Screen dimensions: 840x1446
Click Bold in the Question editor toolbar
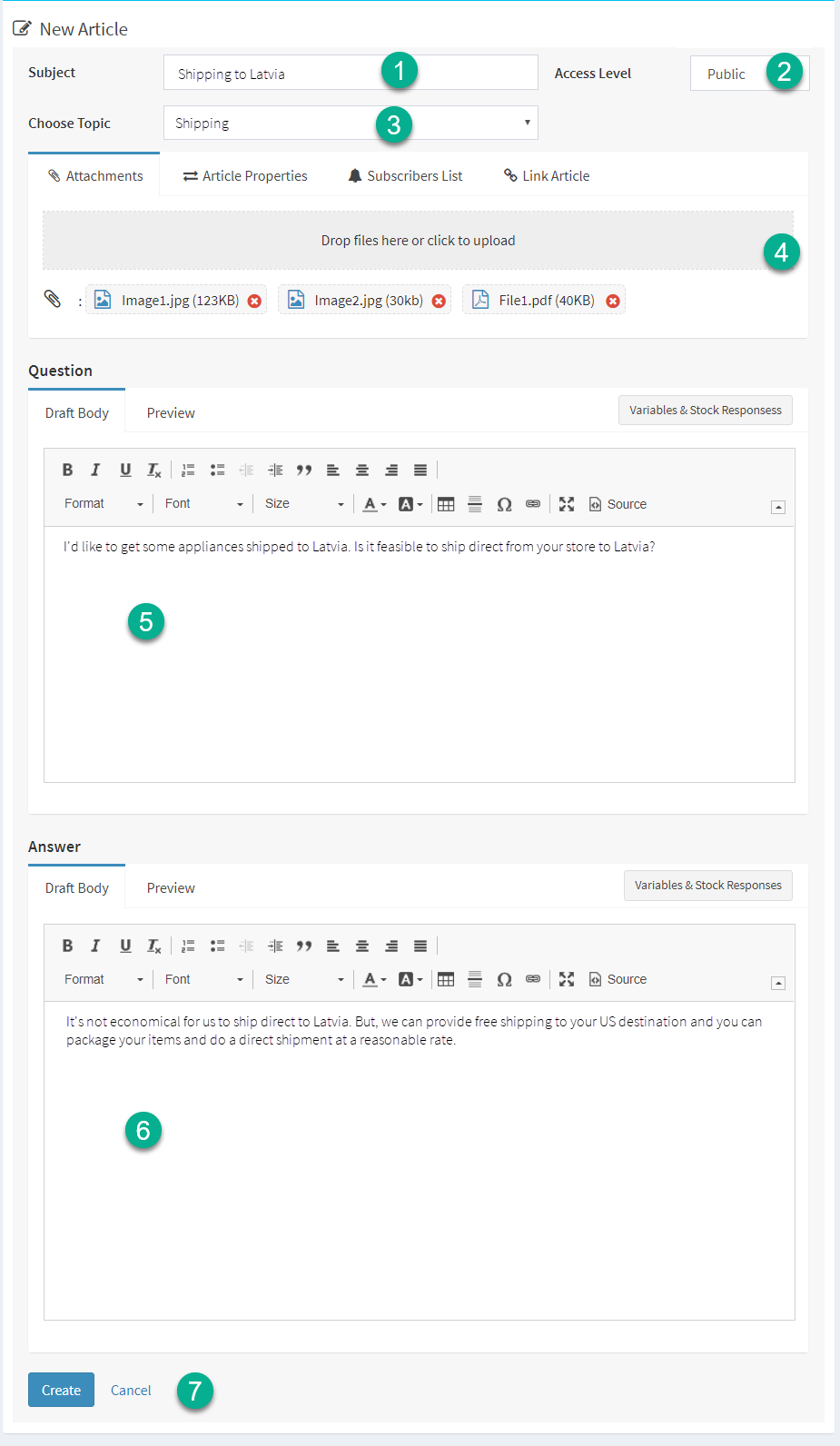coord(67,470)
